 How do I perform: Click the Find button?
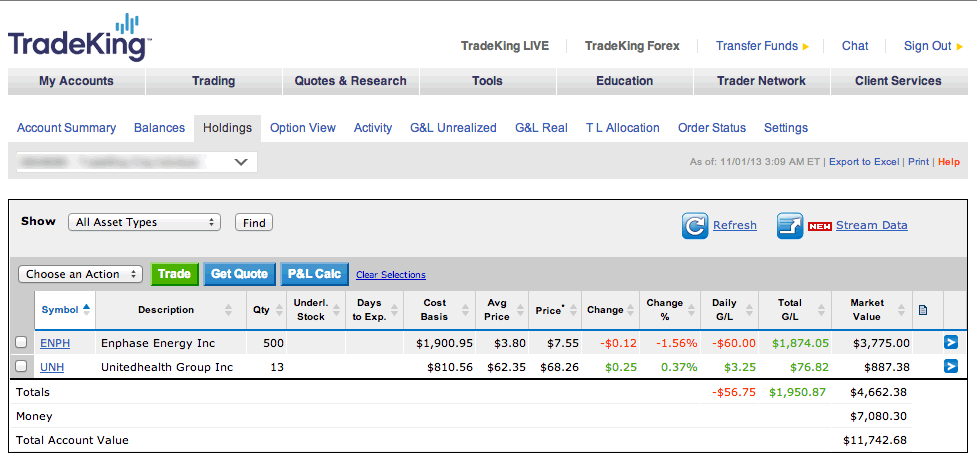point(254,222)
